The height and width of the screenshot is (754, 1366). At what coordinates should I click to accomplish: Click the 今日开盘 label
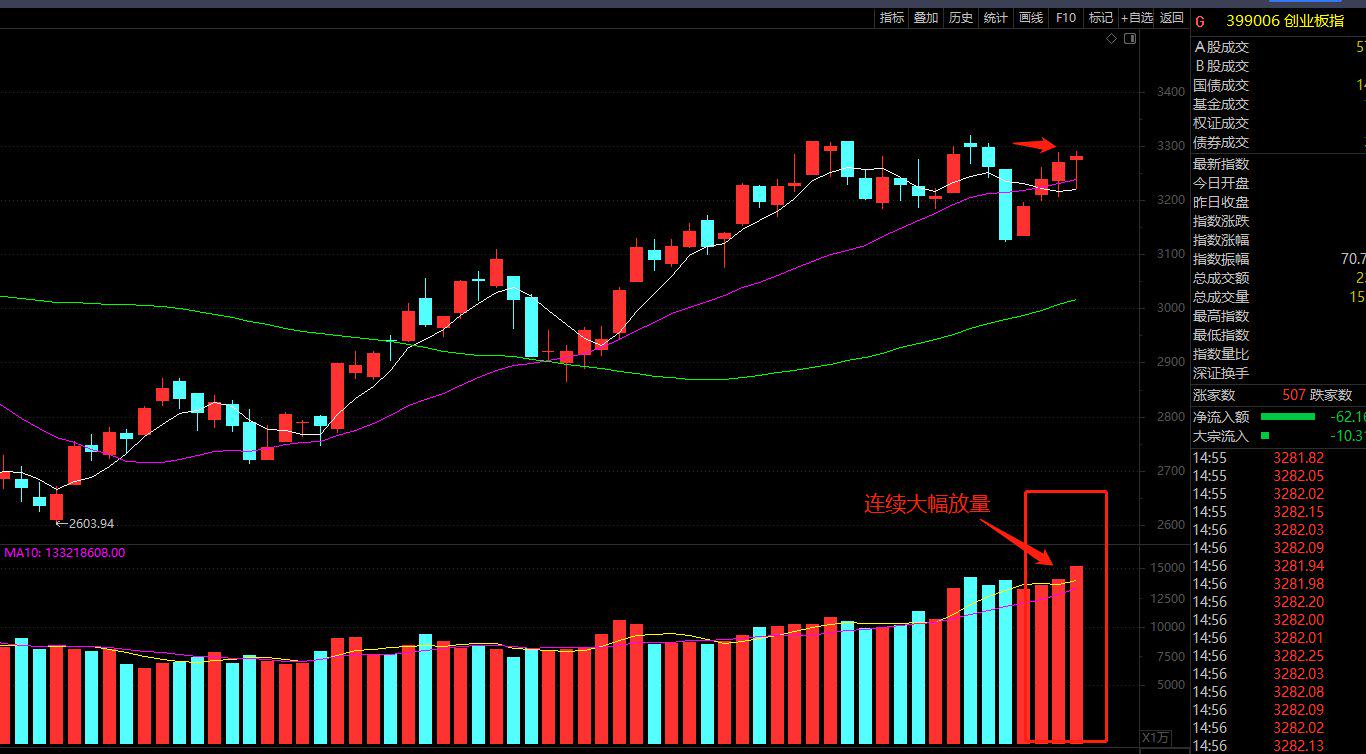pos(1221,183)
